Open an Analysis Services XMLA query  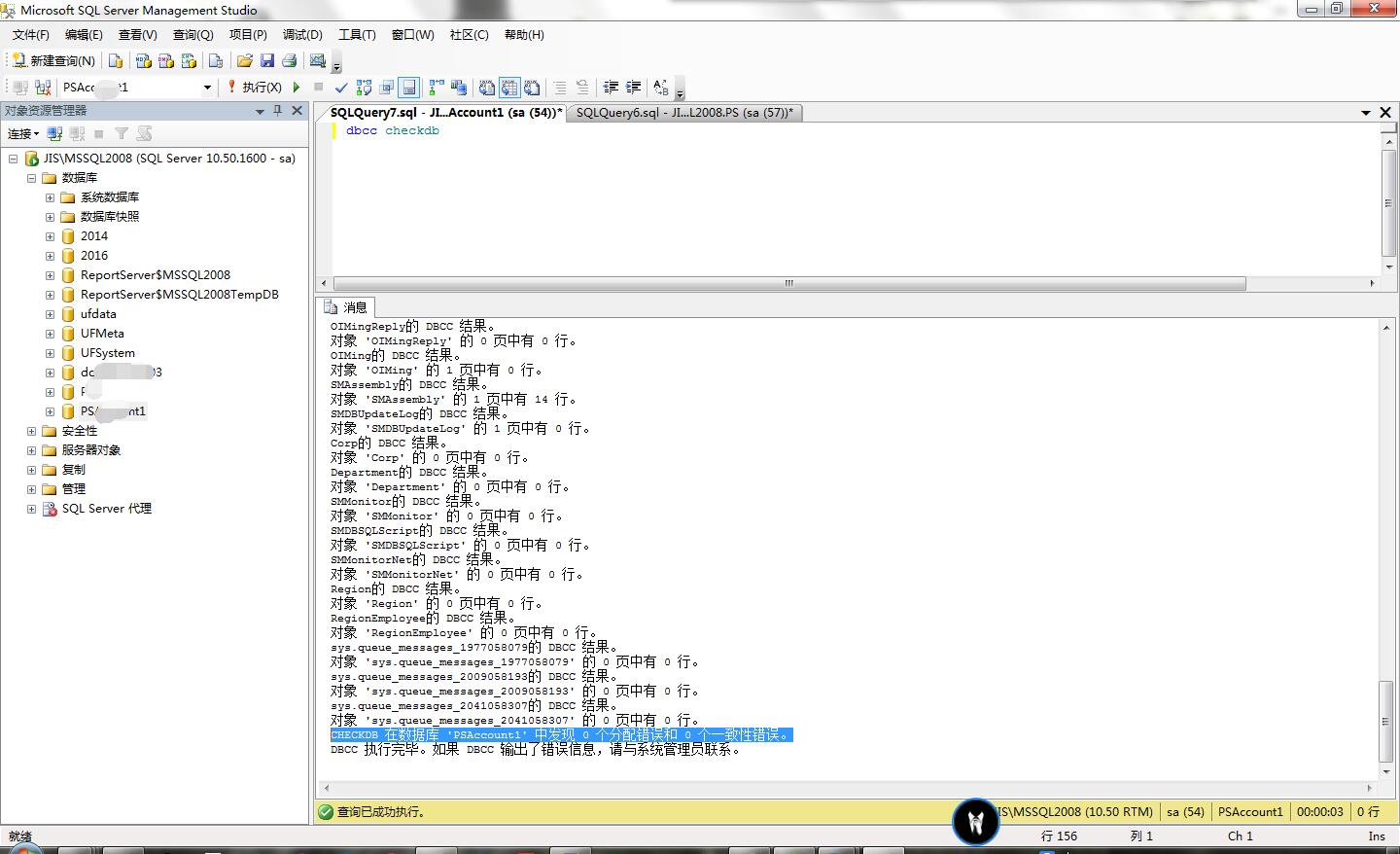(189, 60)
